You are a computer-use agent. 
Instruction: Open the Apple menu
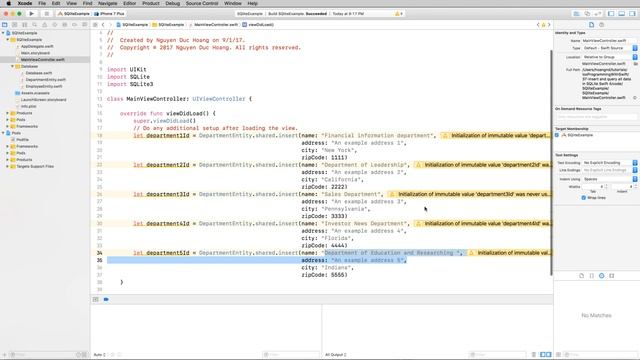(9, 3)
